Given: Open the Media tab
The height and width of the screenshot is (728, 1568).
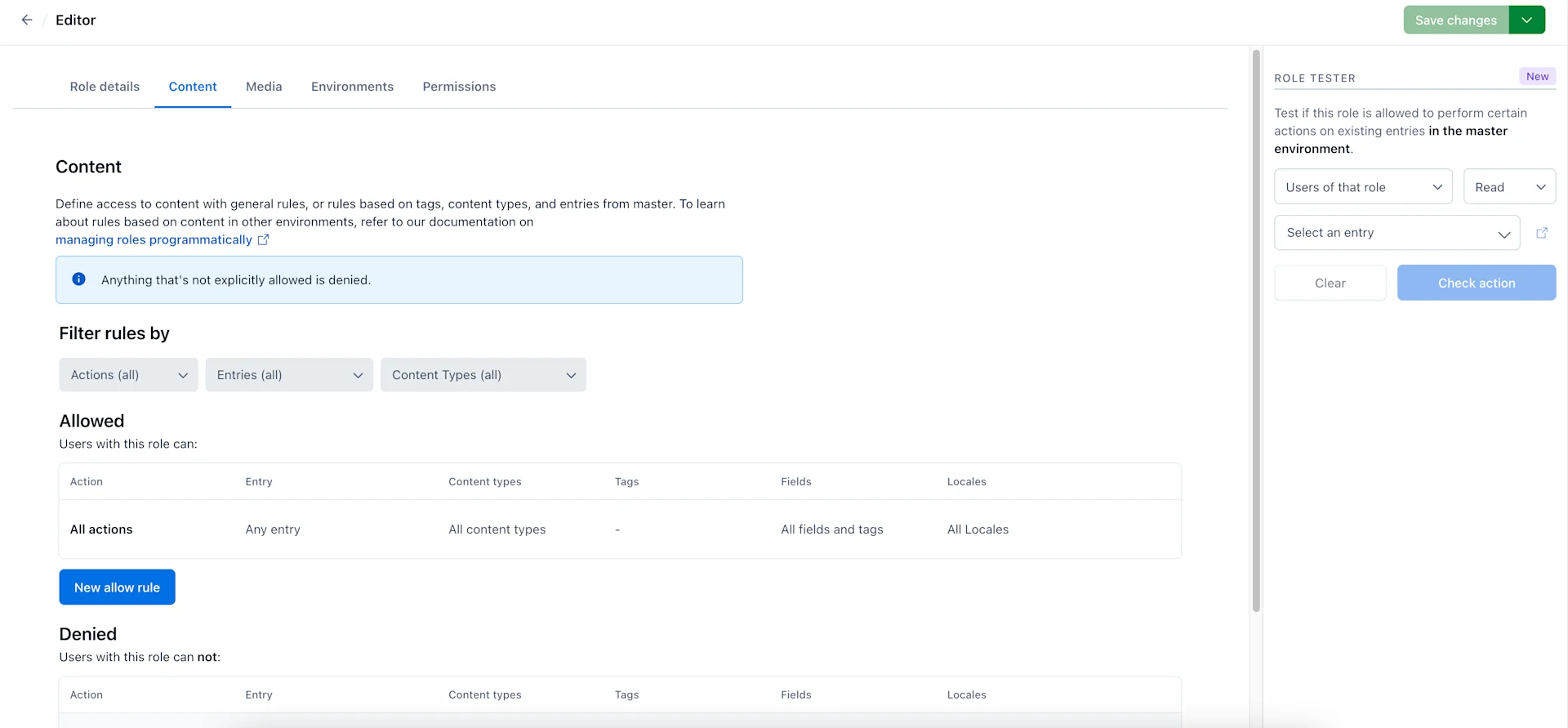Looking at the screenshot, I should 264,87.
